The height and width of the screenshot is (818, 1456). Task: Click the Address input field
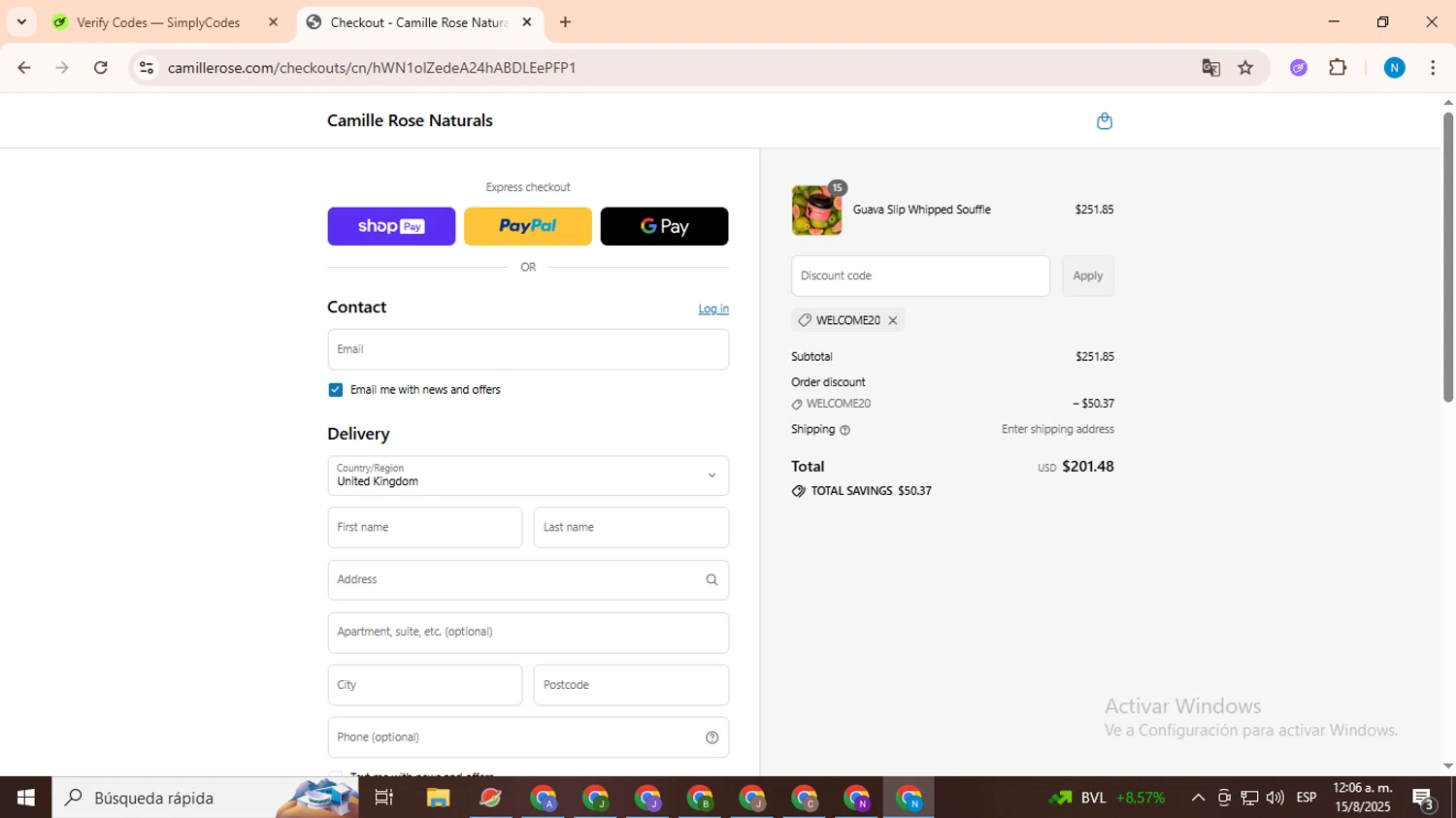pos(528,580)
